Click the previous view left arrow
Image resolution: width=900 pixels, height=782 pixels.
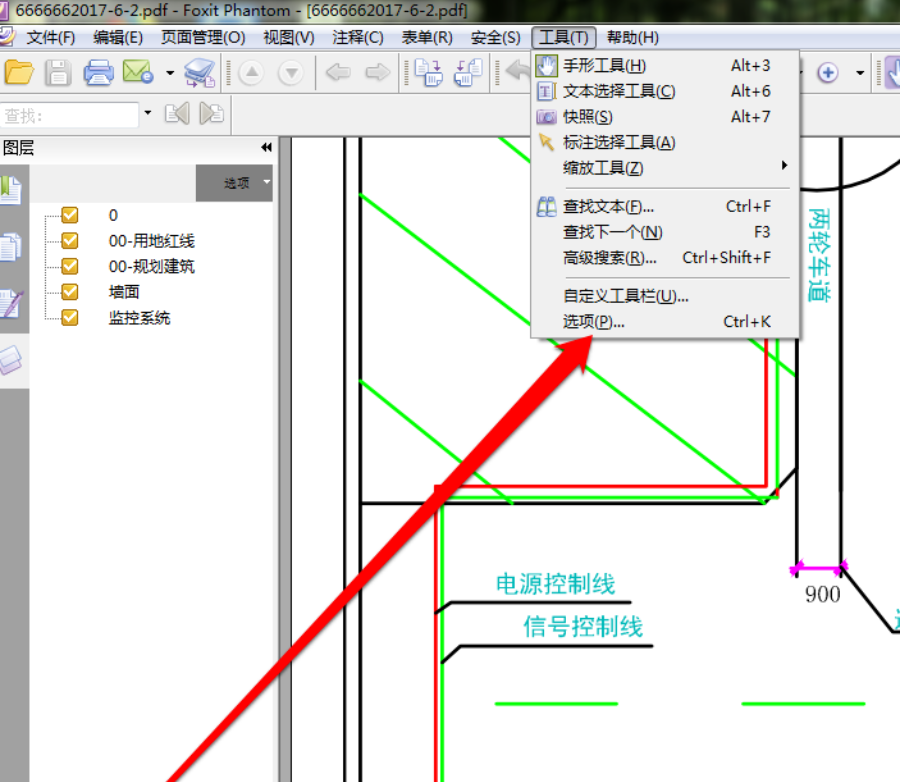338,72
